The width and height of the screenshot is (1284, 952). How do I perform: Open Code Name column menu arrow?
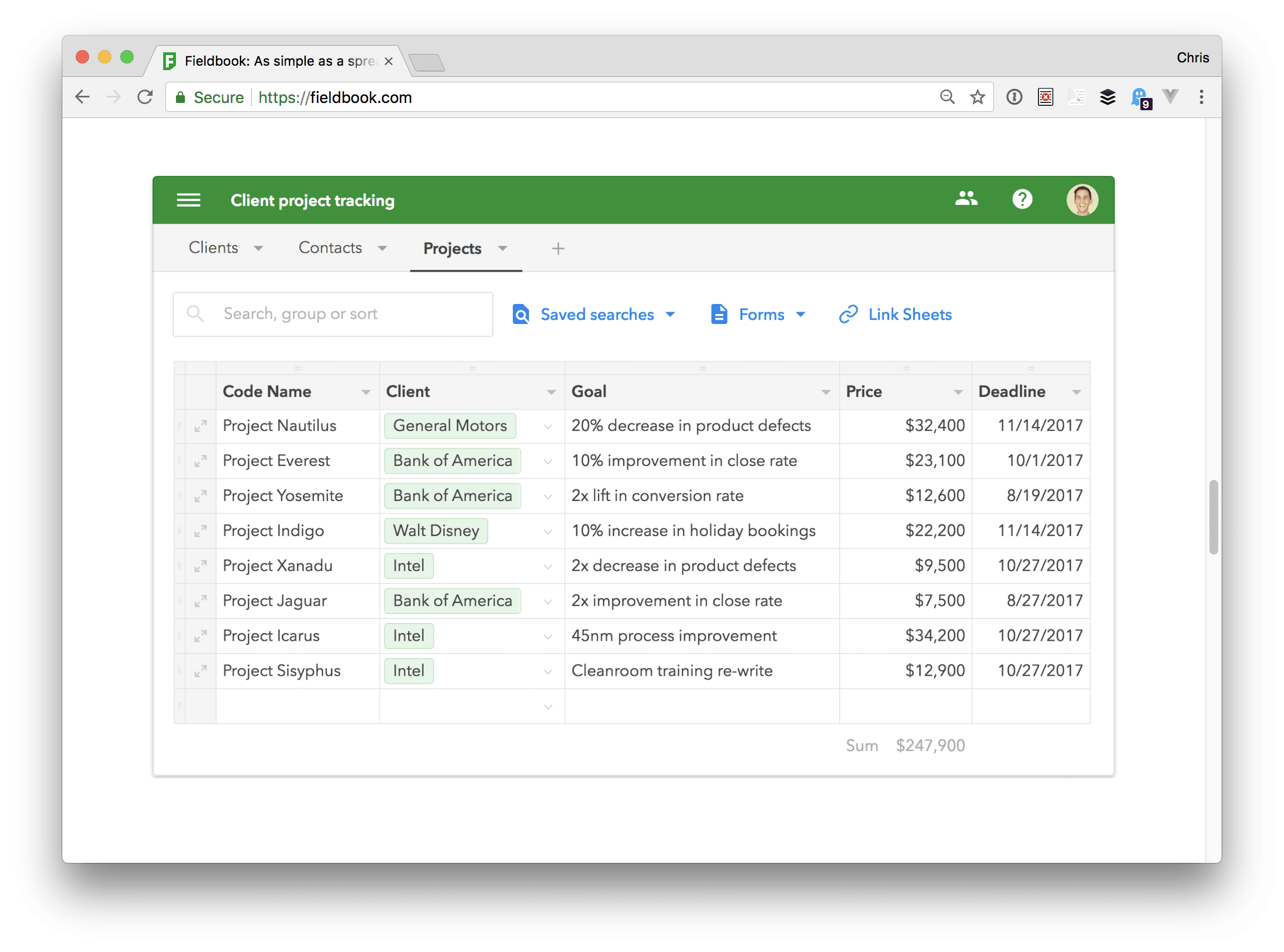point(365,392)
